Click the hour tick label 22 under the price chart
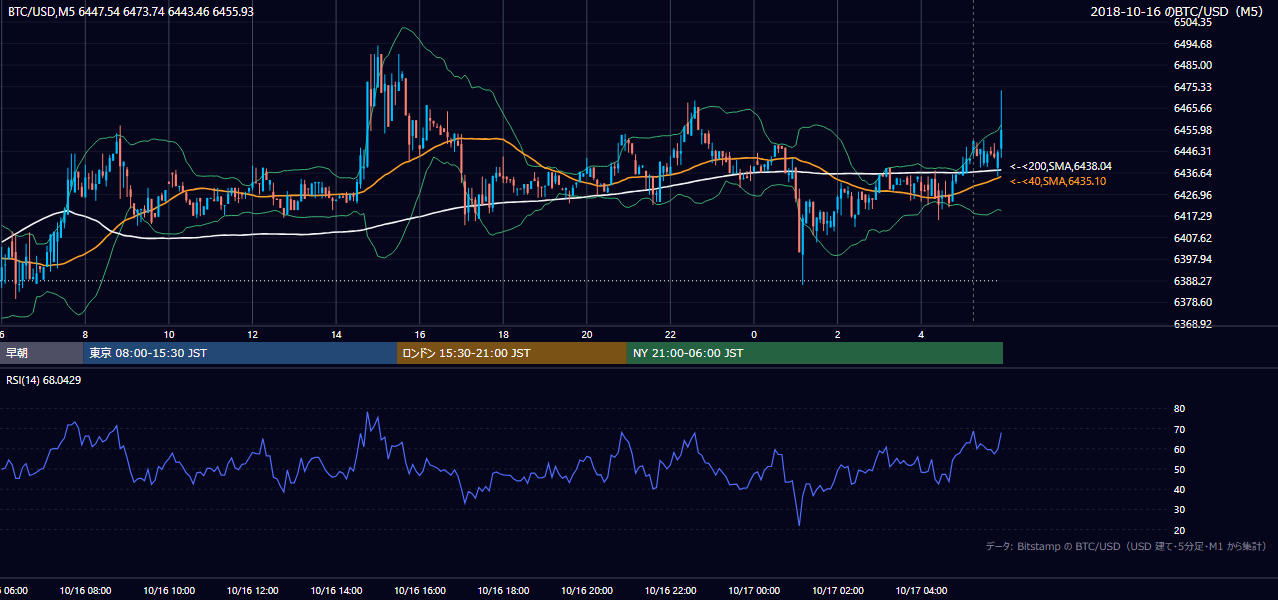This screenshot has width=1278, height=600. point(670,334)
